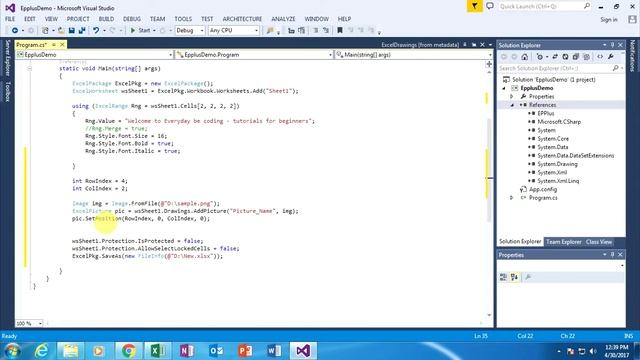Click the Sign in link
Image resolution: width=640 pixels, height=360 pixels.
[x=609, y=20]
